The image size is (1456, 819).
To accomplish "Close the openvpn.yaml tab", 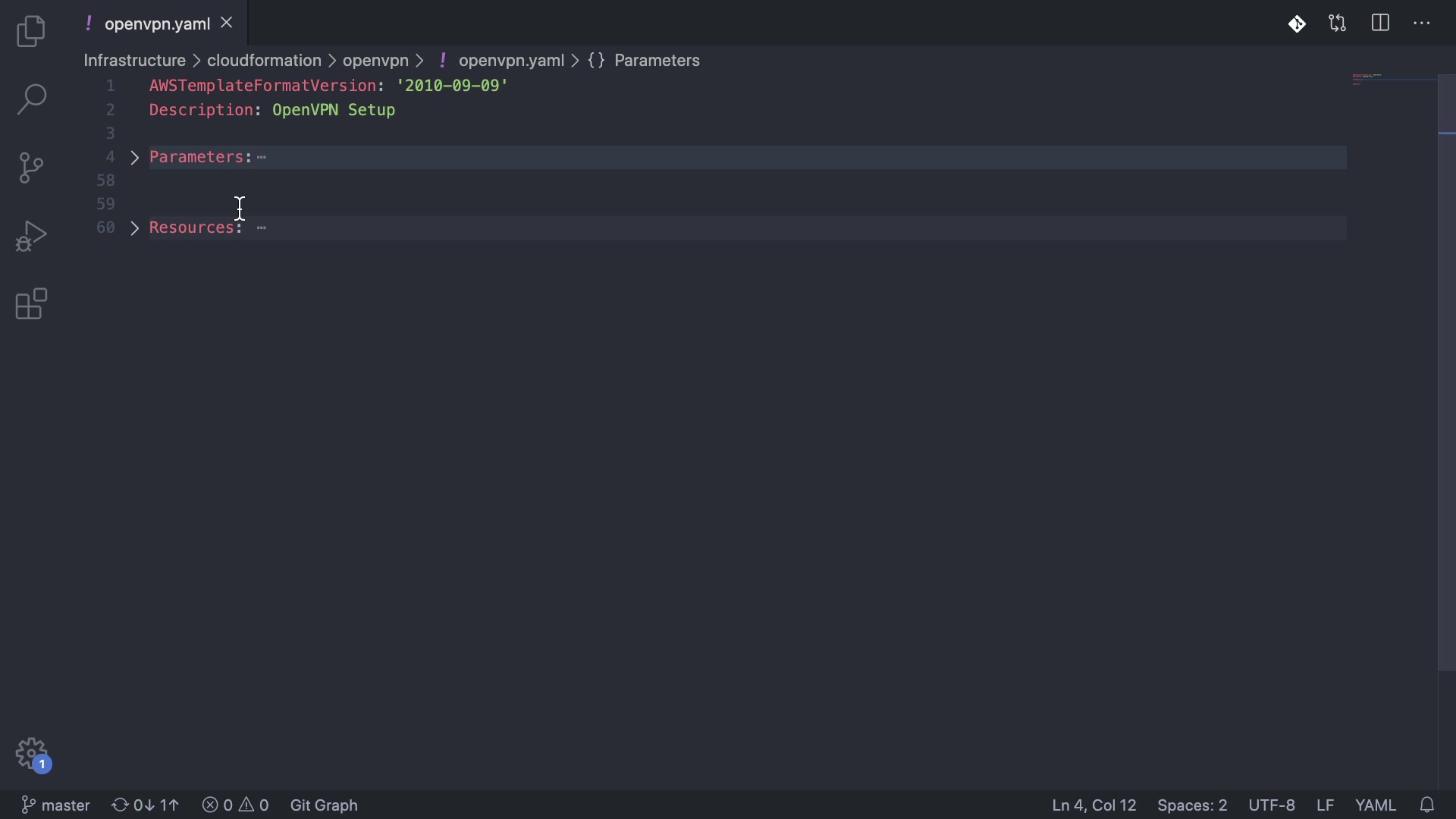I will [x=227, y=24].
